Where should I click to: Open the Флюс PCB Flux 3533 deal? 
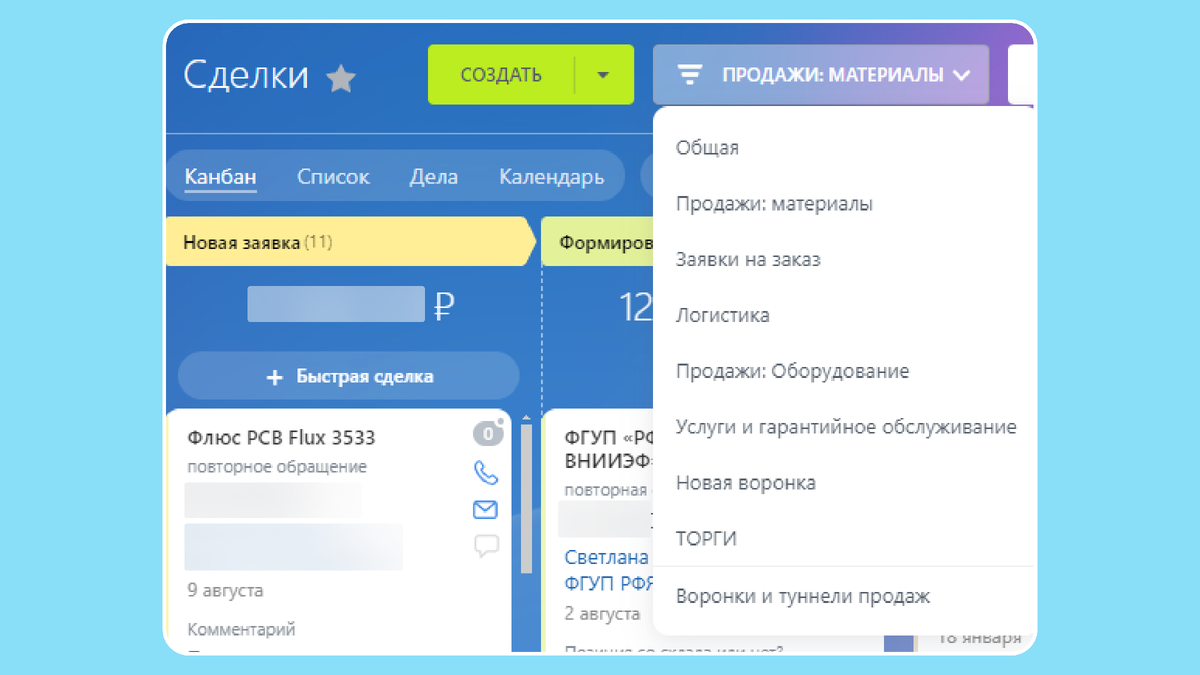click(x=281, y=438)
